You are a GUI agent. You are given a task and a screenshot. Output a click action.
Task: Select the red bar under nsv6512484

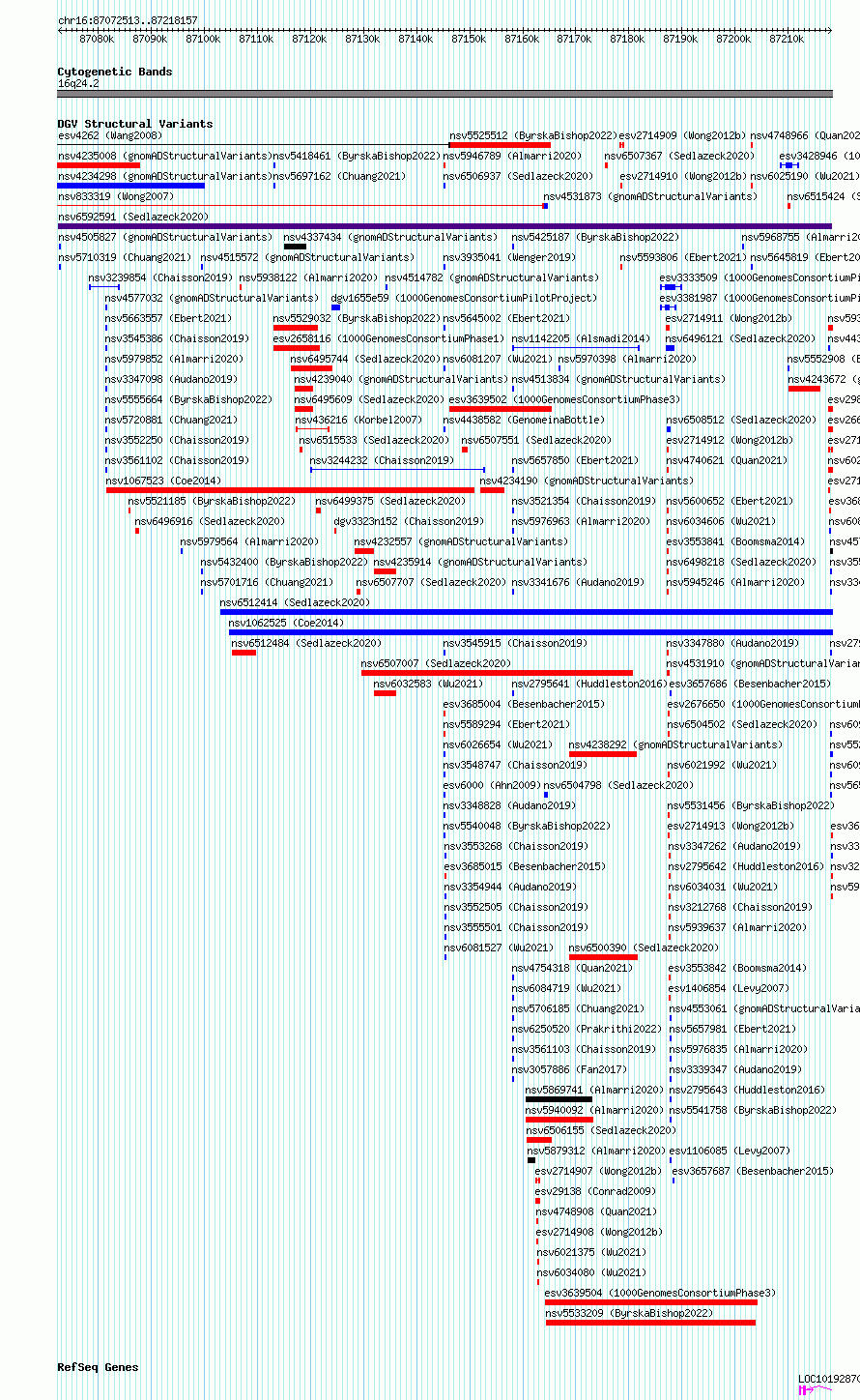pyautogui.click(x=244, y=653)
